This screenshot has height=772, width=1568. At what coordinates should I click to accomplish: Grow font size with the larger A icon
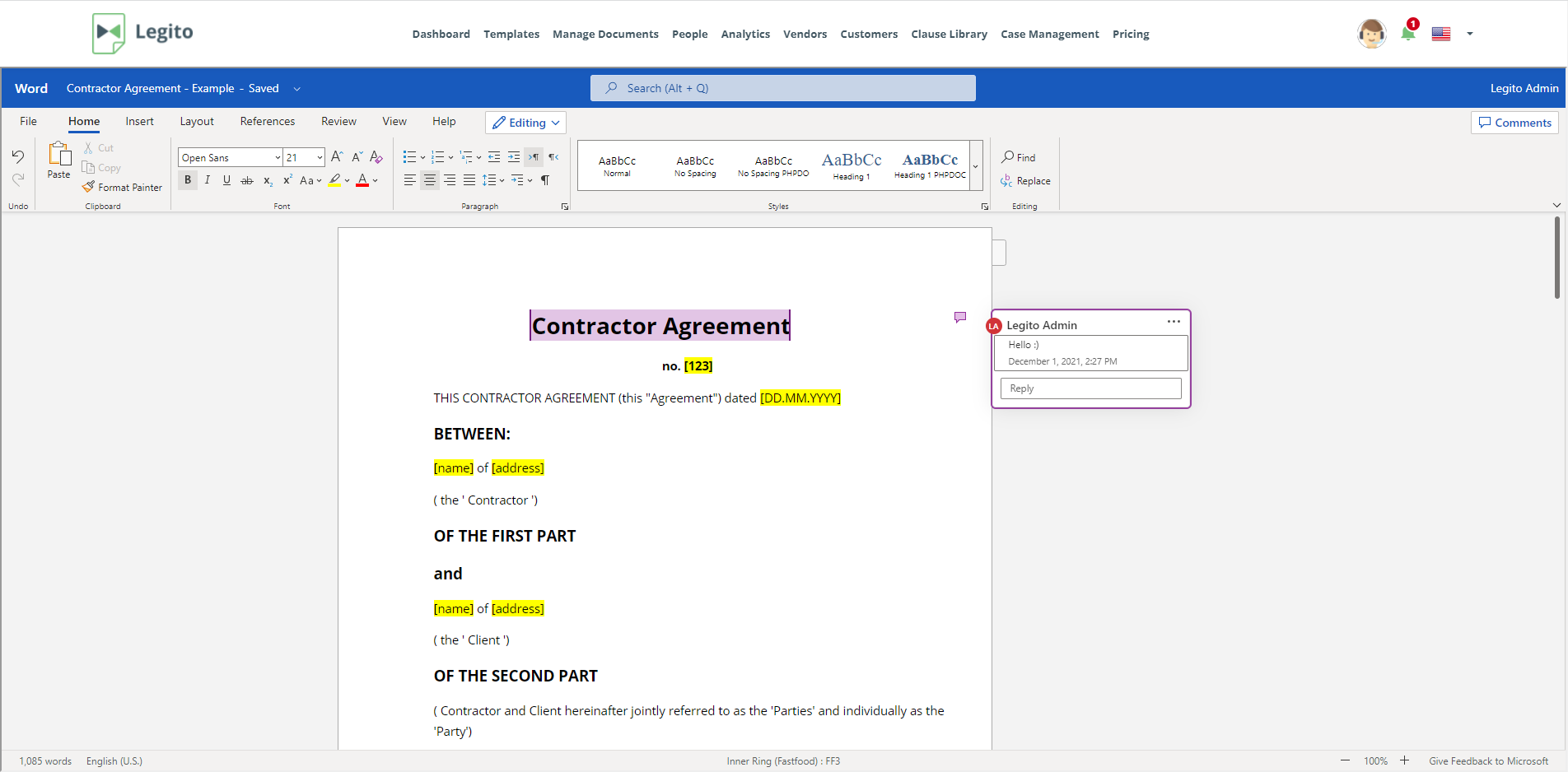coord(337,156)
